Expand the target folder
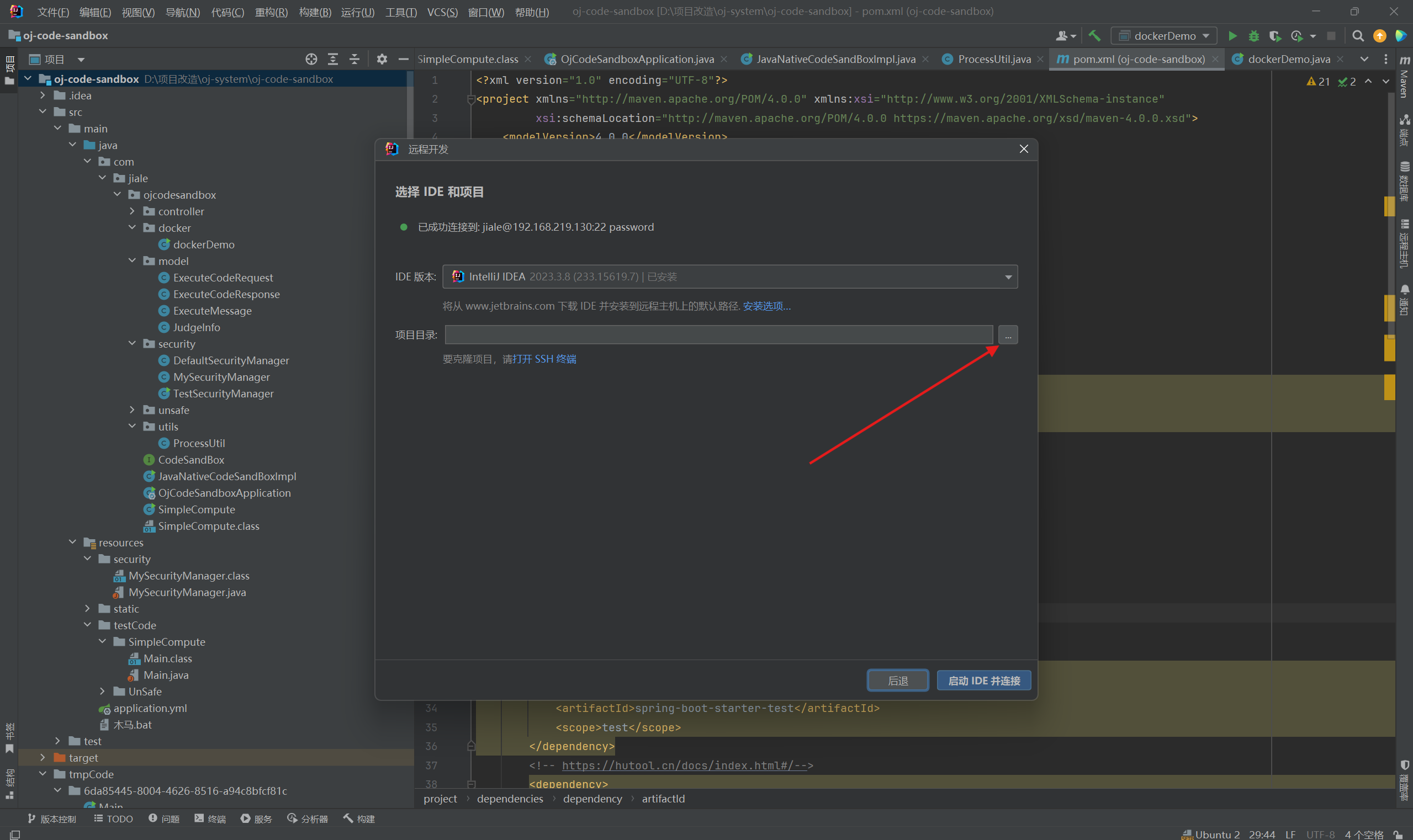The height and width of the screenshot is (840, 1413). click(x=43, y=757)
